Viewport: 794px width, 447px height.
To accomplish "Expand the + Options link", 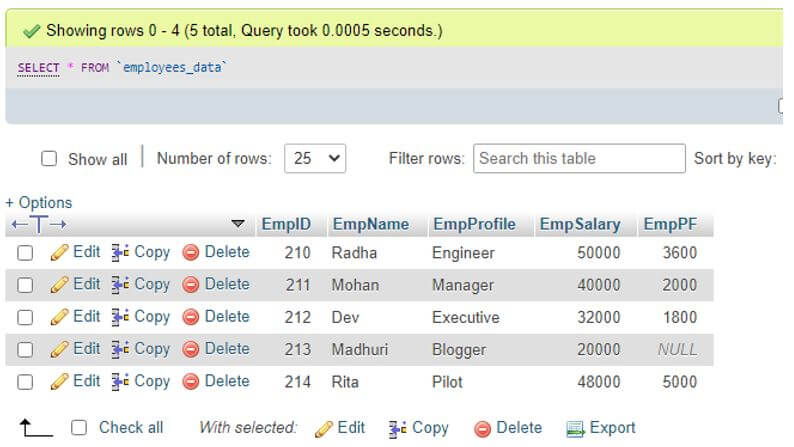I will coord(39,202).
